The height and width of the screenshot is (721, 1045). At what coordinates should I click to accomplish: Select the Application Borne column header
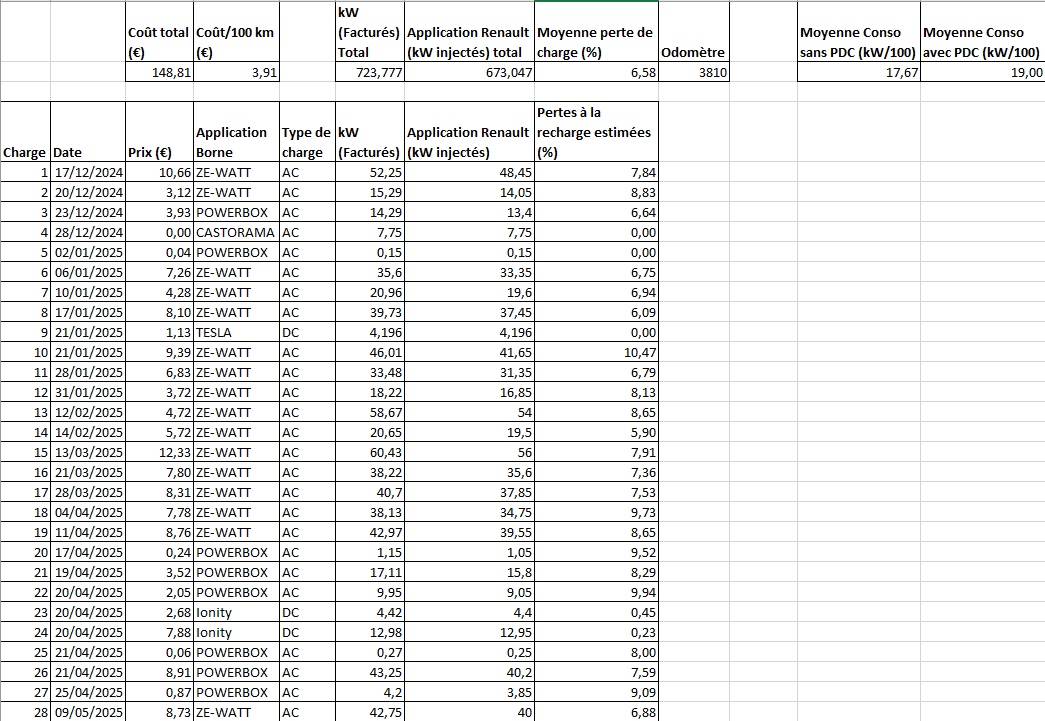pos(237,132)
